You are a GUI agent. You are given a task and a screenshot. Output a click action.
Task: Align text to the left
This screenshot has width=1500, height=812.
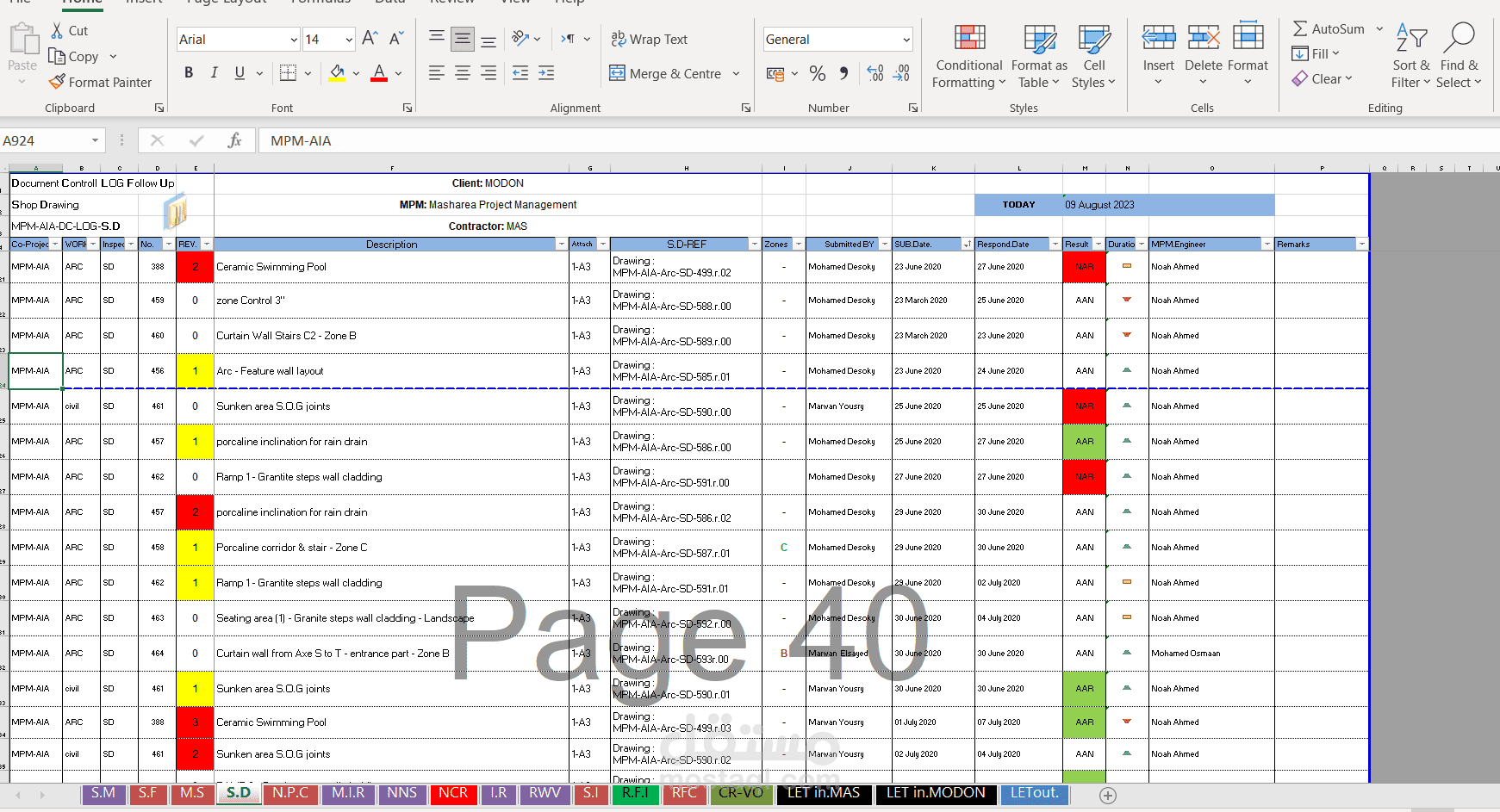pyautogui.click(x=437, y=73)
